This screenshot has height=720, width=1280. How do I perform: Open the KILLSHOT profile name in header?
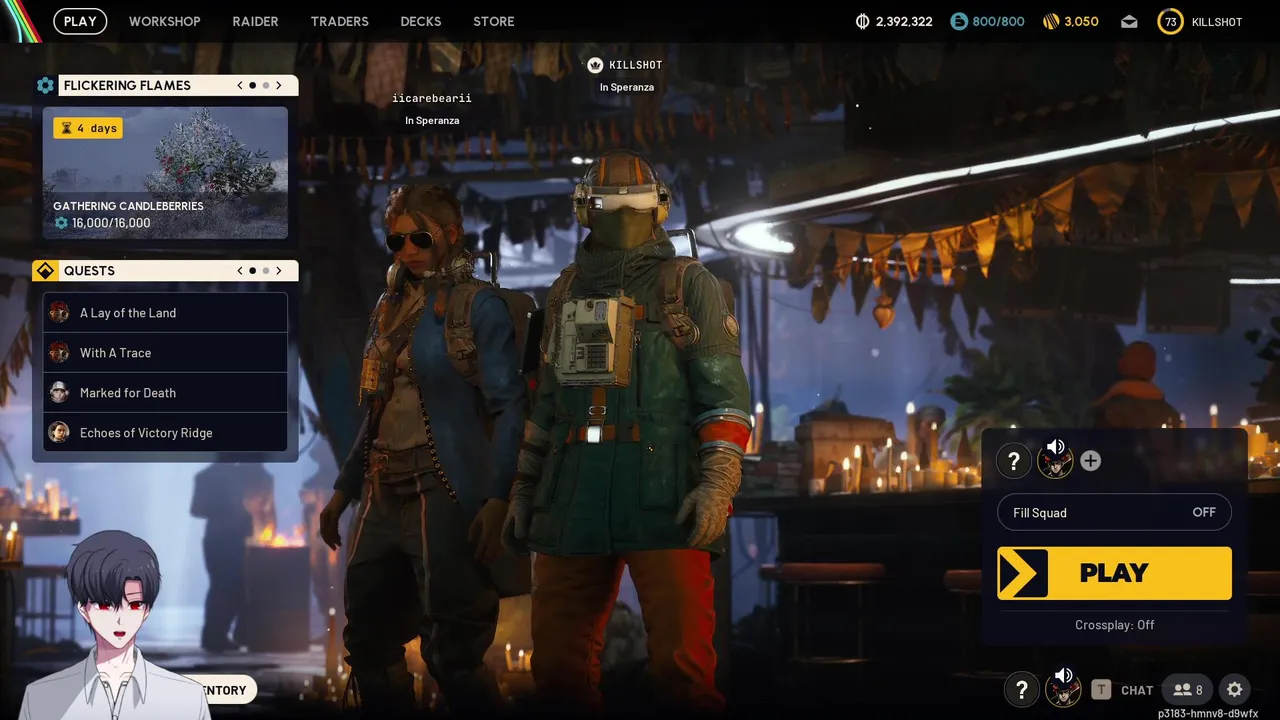pos(1217,22)
